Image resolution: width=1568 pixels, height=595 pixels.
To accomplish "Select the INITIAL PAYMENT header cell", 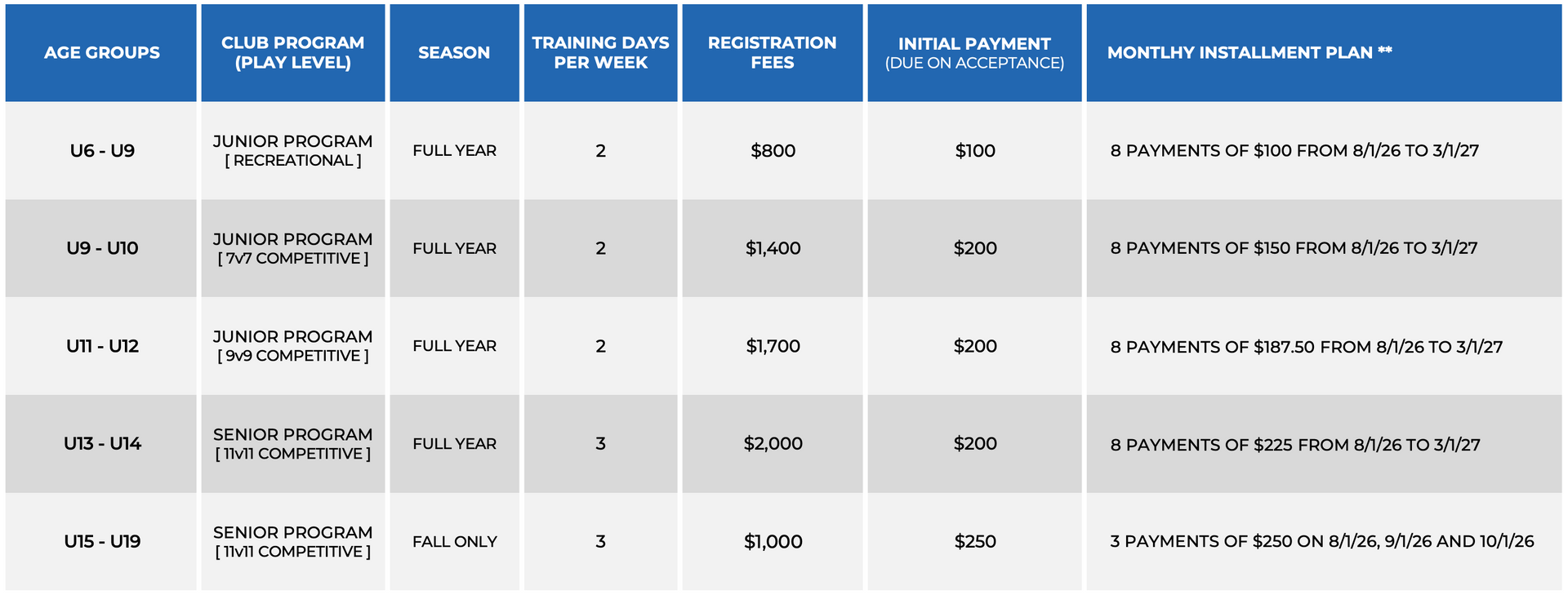I will [974, 53].
